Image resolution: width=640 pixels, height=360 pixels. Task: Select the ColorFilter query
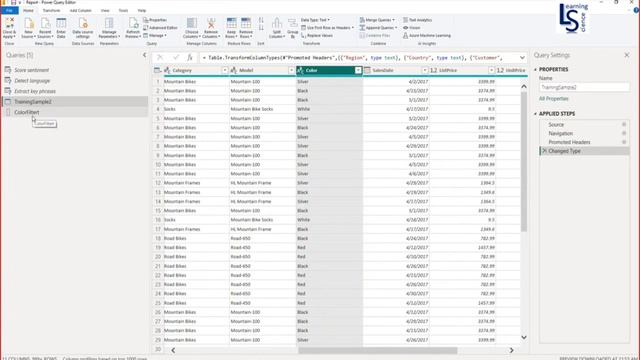coord(76,112)
